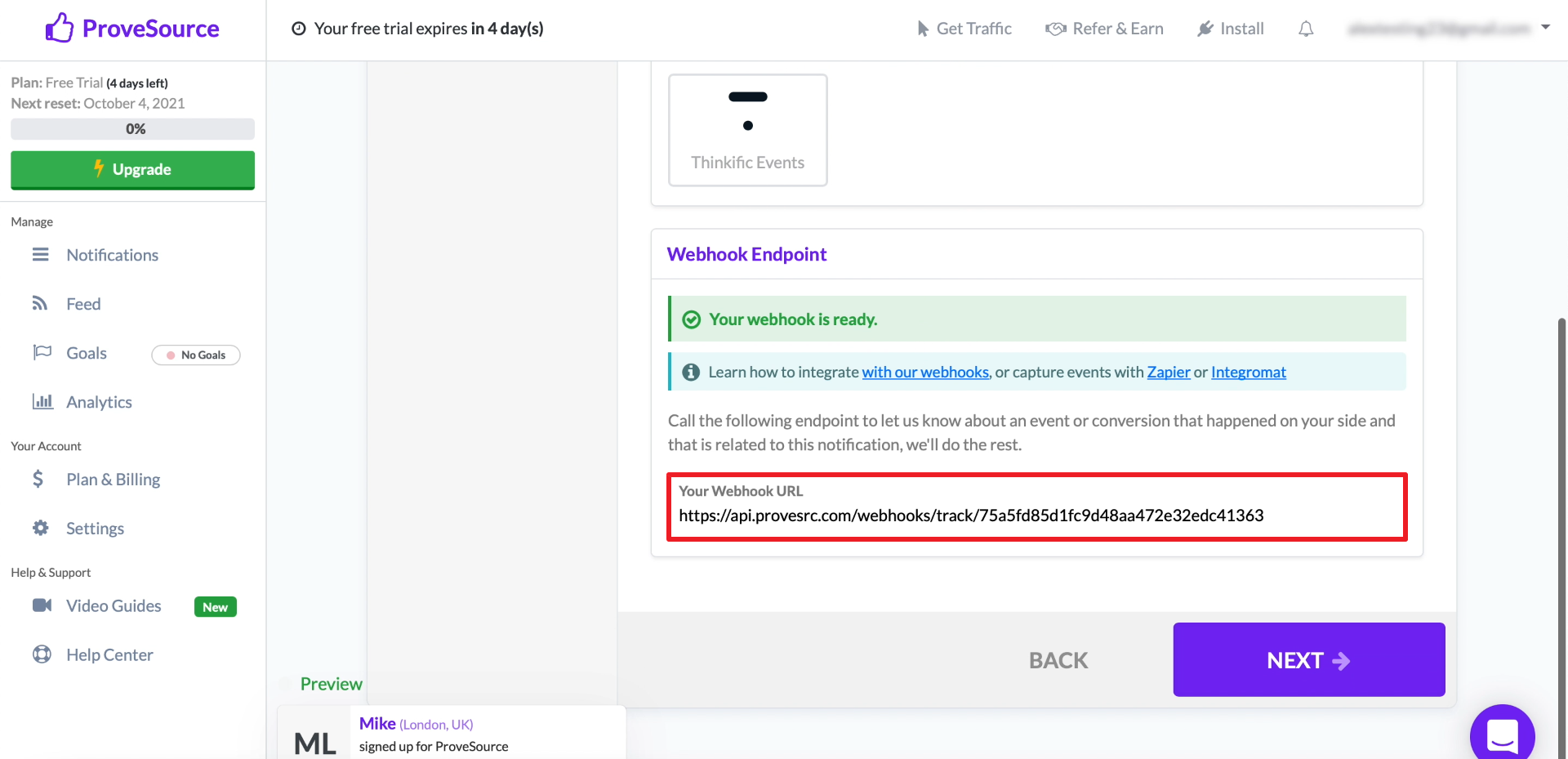Click the Mike signup preview notification

click(452, 733)
